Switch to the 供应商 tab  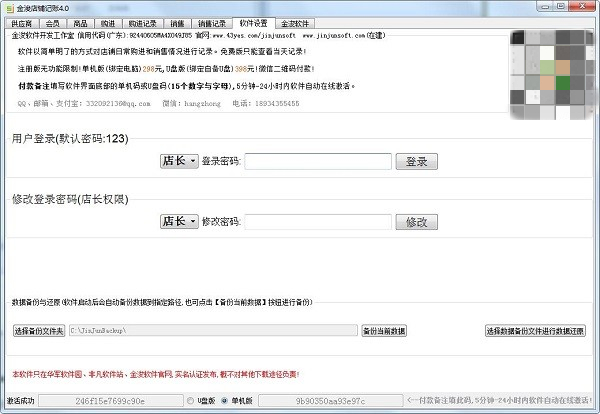(22, 22)
